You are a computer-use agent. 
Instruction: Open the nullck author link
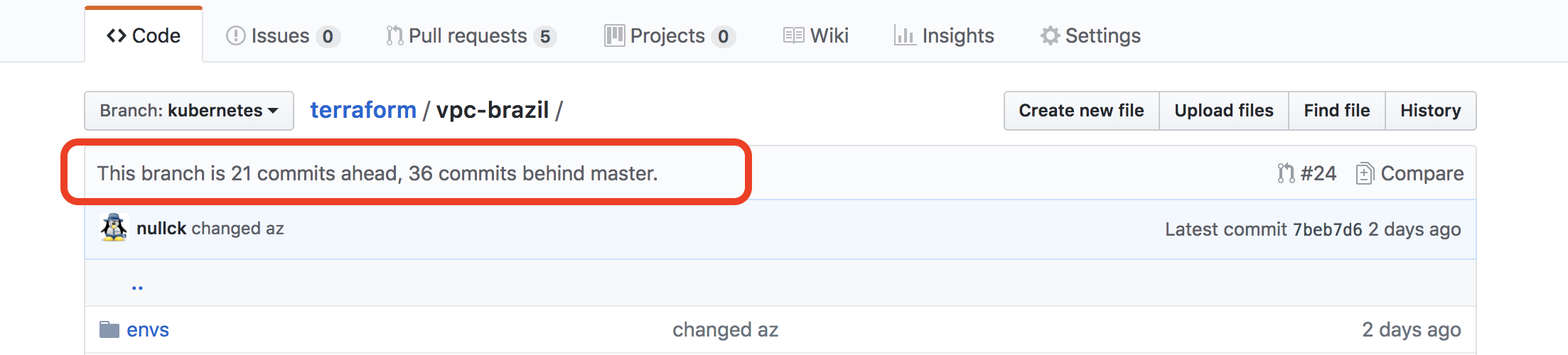[x=161, y=228]
